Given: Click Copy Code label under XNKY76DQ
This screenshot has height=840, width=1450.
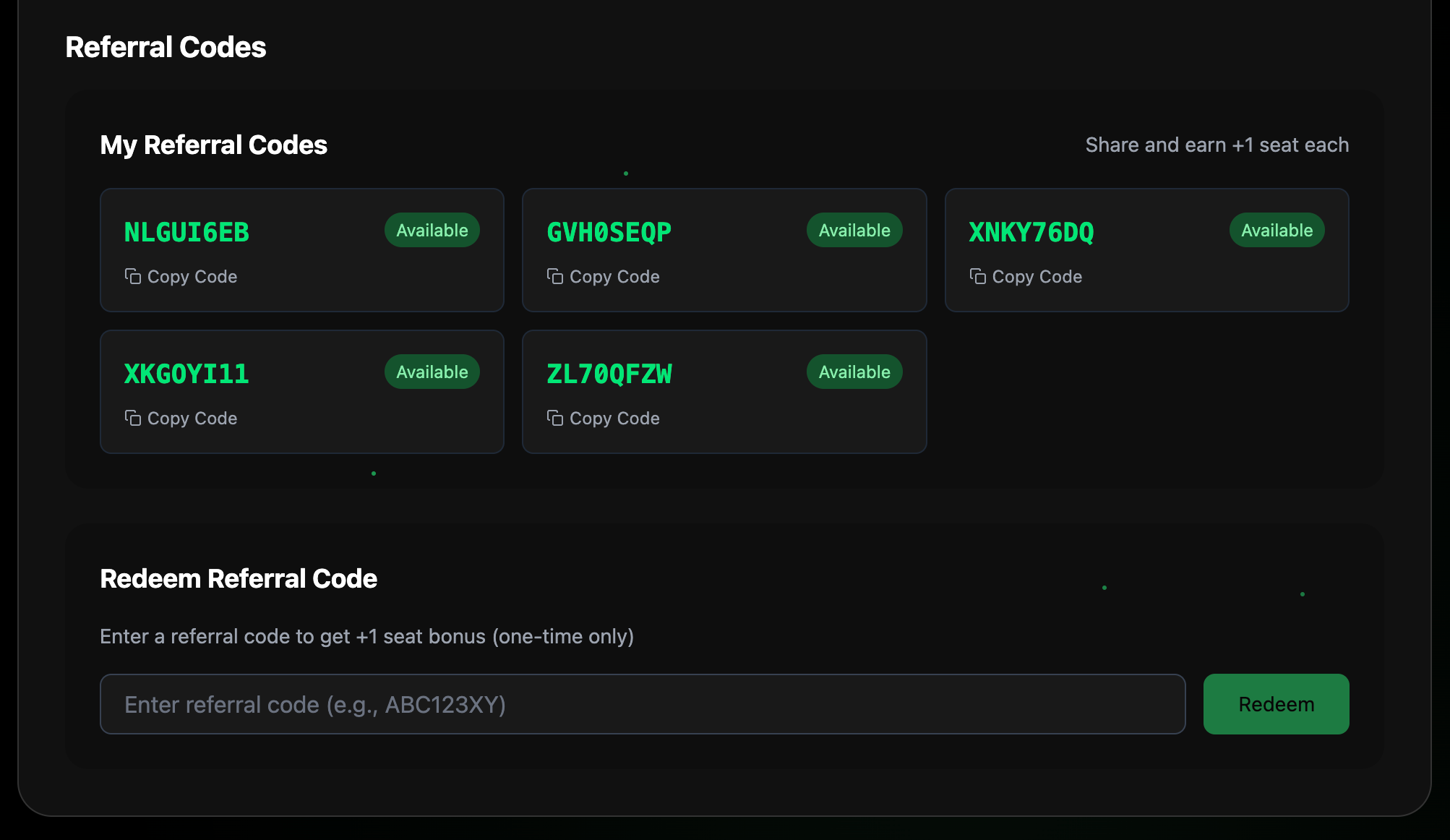Looking at the screenshot, I should 1037,277.
